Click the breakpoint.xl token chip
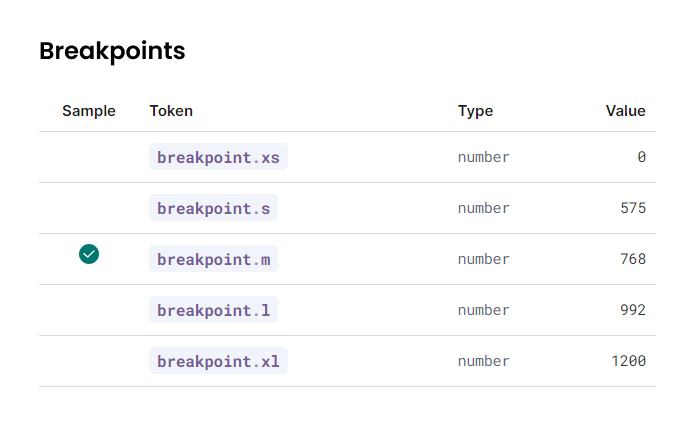The height and width of the screenshot is (429, 693). click(218, 361)
